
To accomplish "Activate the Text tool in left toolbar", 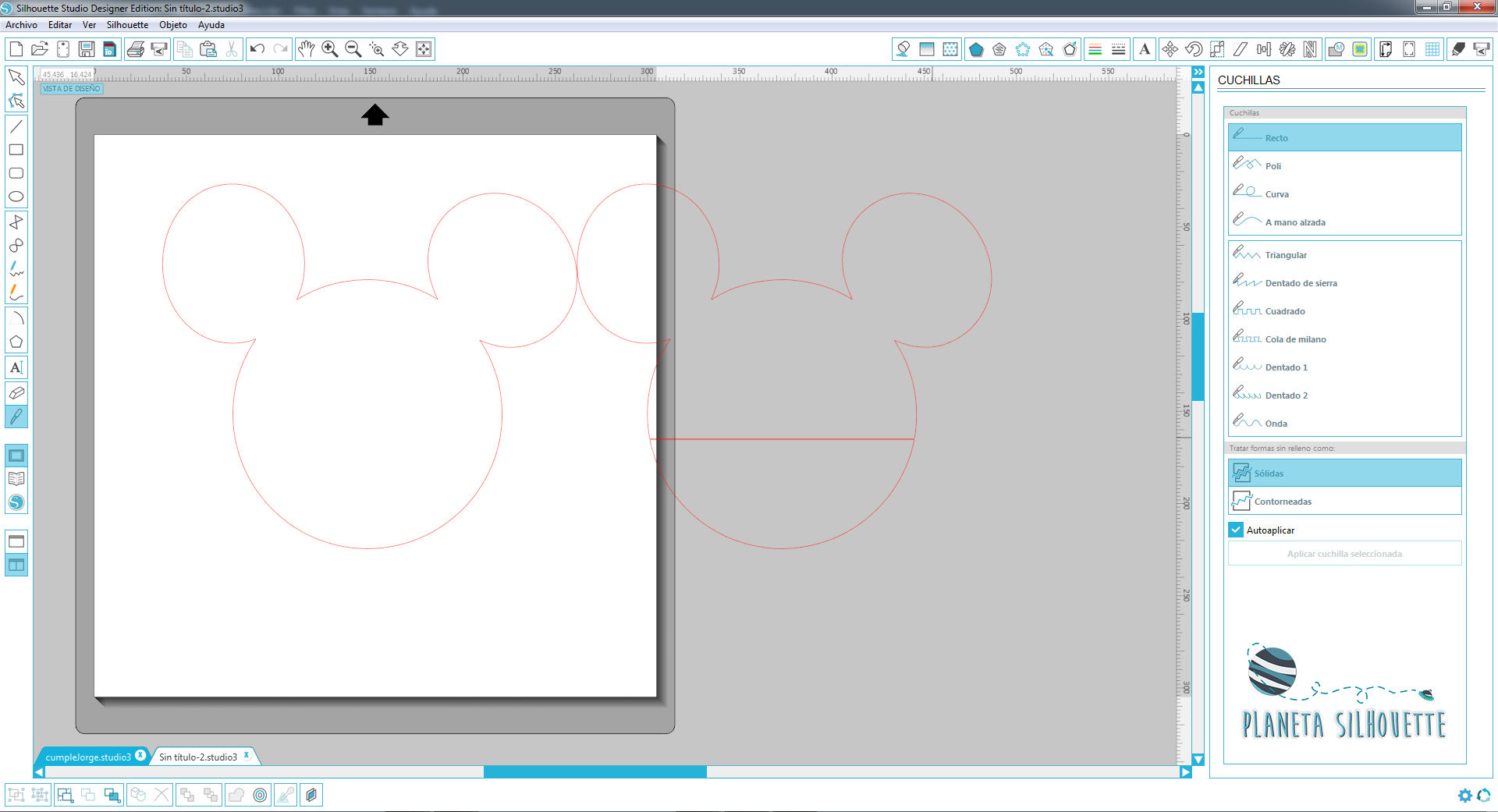I will point(16,367).
